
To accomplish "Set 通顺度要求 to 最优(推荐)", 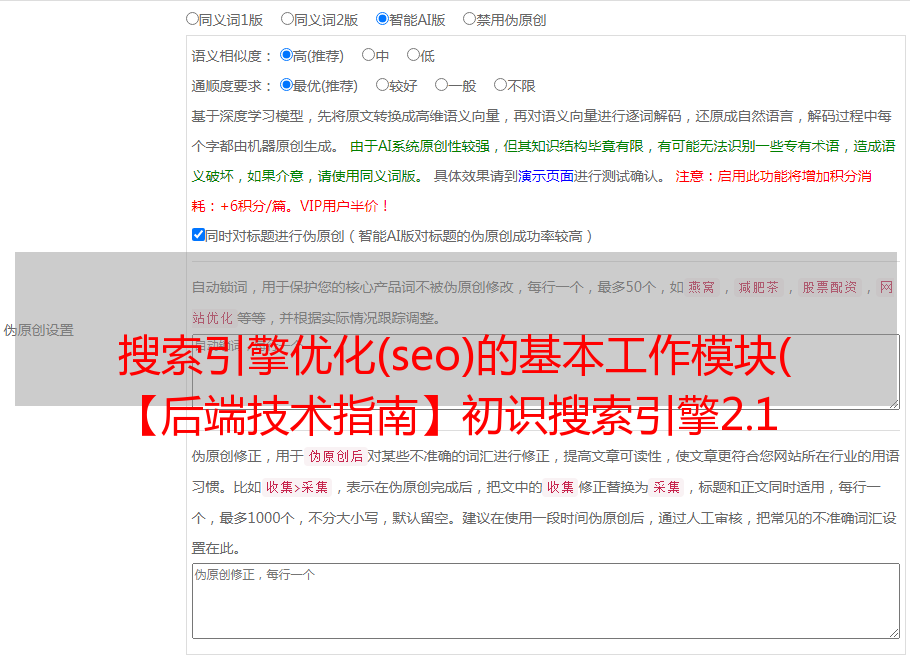I will point(286,85).
